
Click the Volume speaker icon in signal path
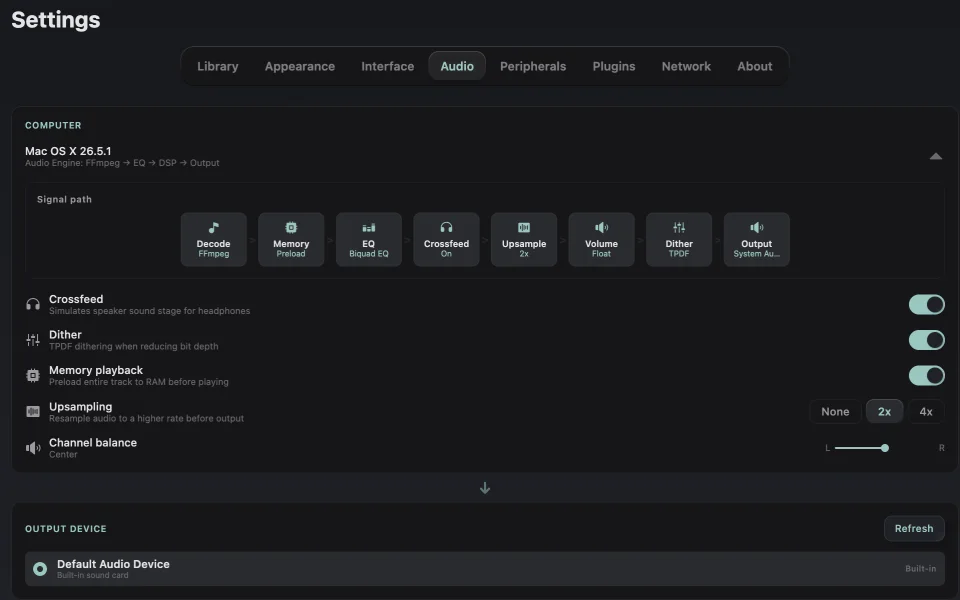601,228
